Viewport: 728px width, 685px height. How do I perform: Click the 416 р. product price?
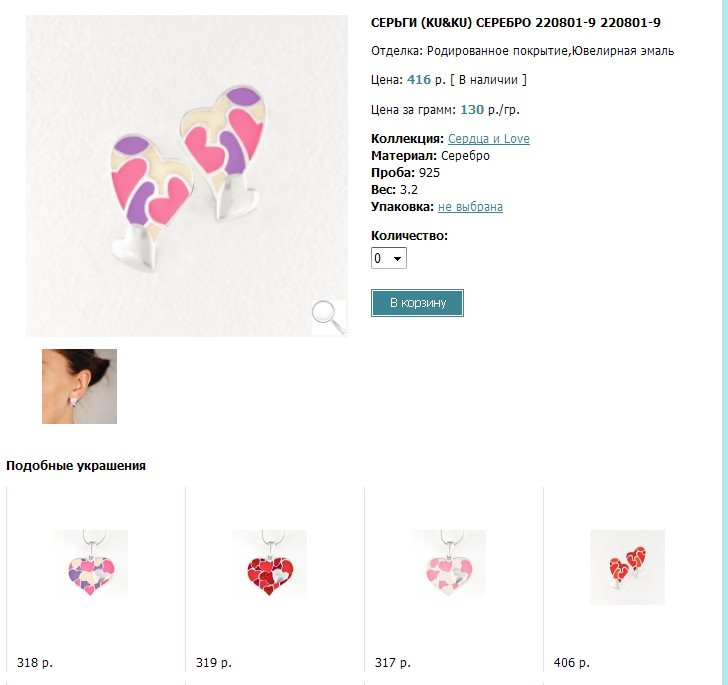coord(426,80)
